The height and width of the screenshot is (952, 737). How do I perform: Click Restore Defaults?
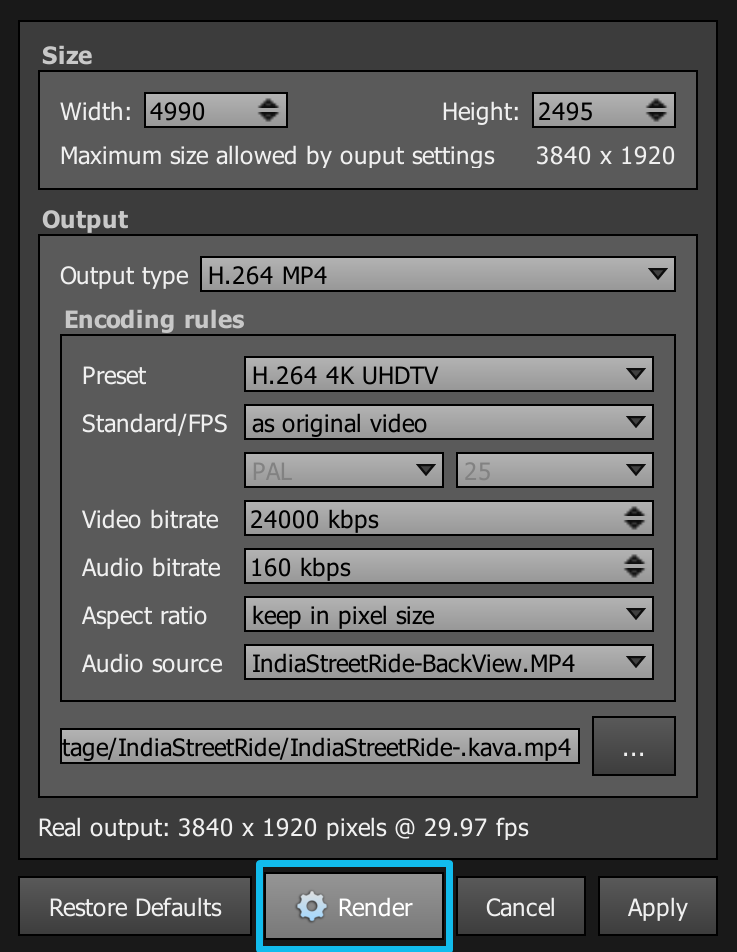pyautogui.click(x=134, y=906)
